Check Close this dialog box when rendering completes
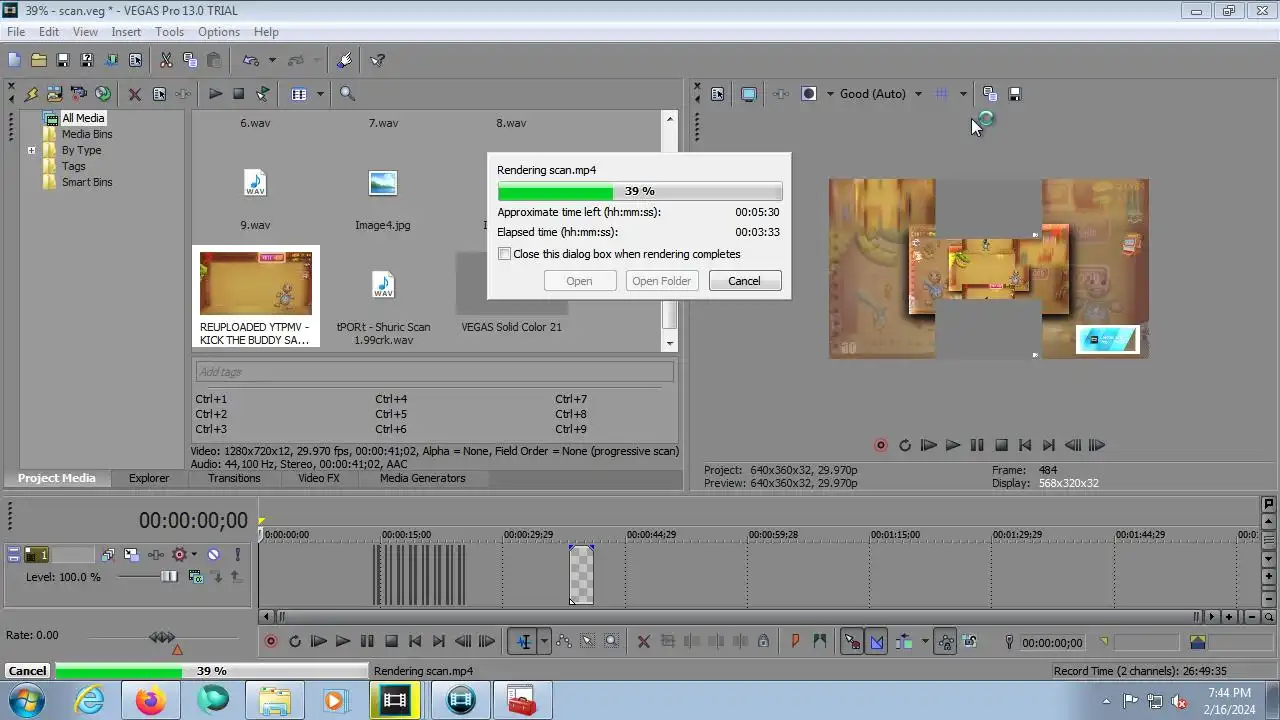The image size is (1280, 720). point(505,254)
